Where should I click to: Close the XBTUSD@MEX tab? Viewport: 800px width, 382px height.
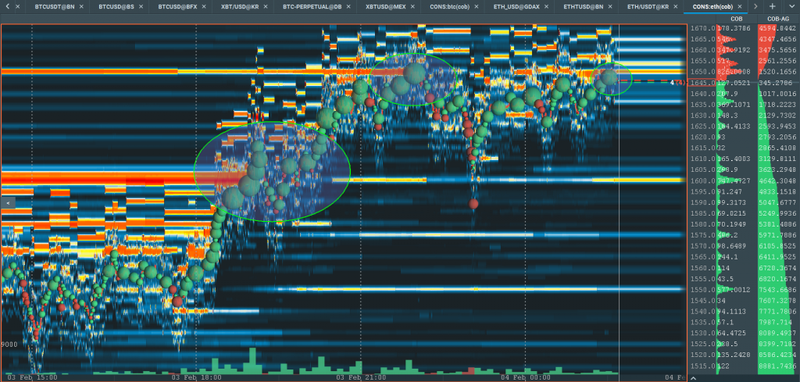tap(413, 7)
